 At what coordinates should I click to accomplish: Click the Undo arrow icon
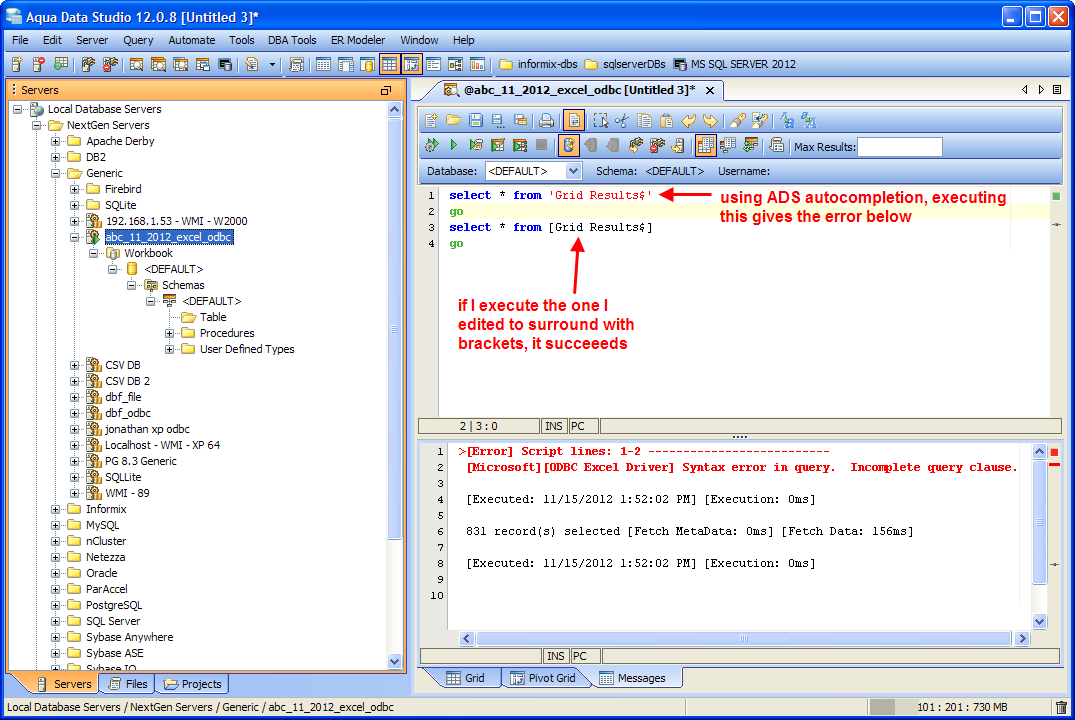688,121
